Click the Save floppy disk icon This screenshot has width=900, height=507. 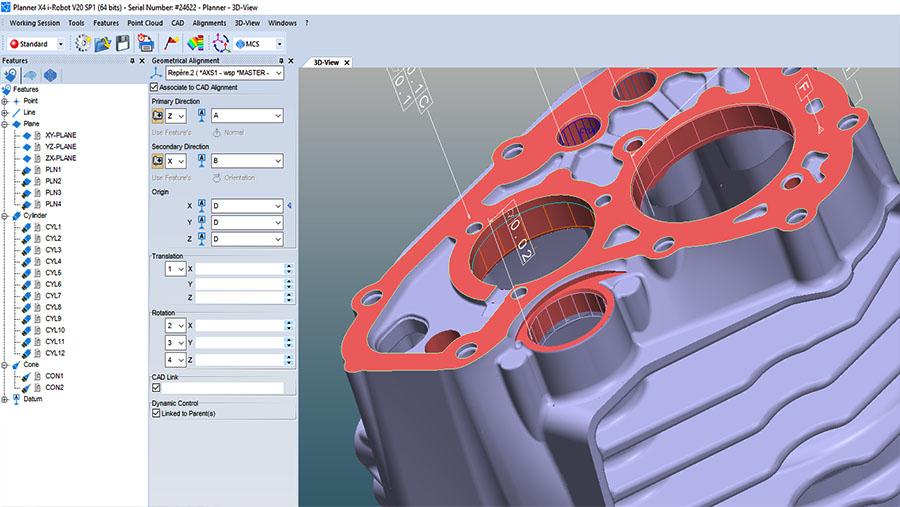[x=122, y=44]
